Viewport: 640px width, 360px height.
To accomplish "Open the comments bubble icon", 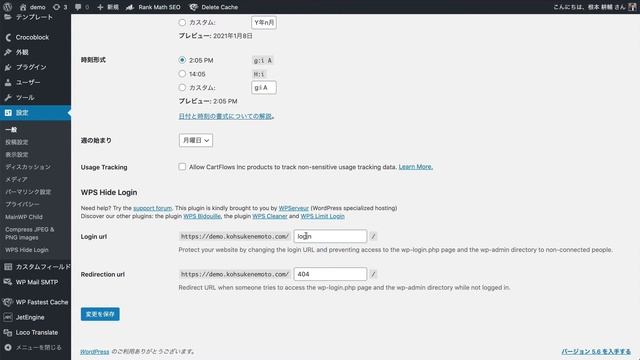I will click(78, 7).
